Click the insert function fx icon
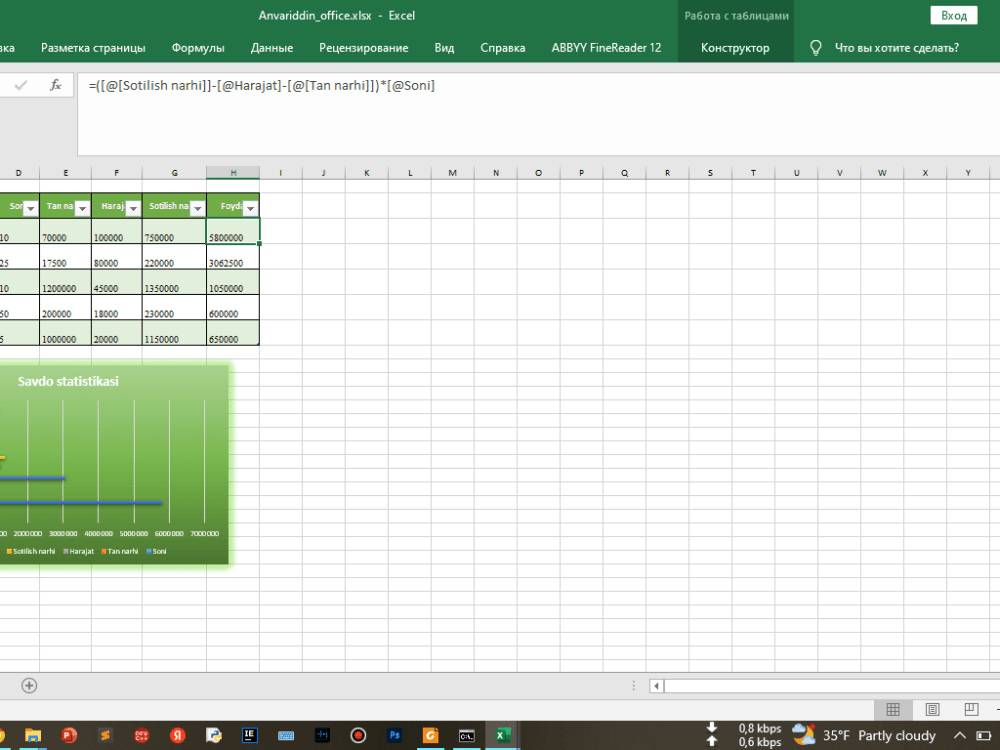 coord(55,85)
